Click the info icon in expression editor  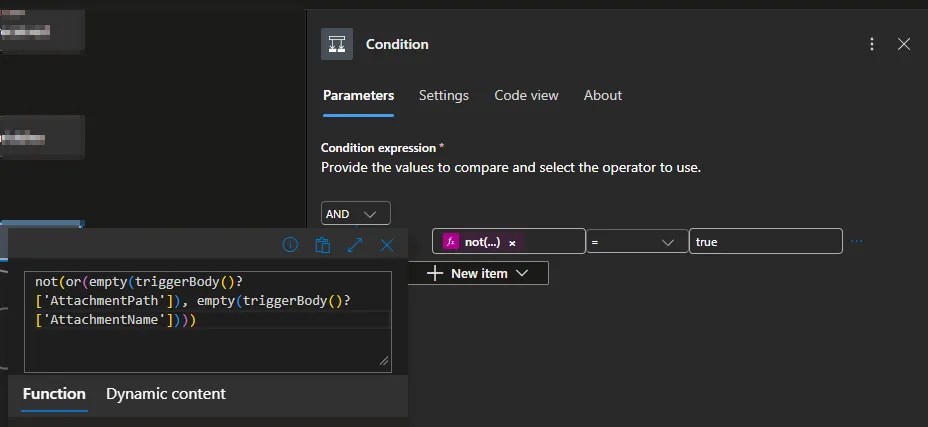pyautogui.click(x=290, y=245)
